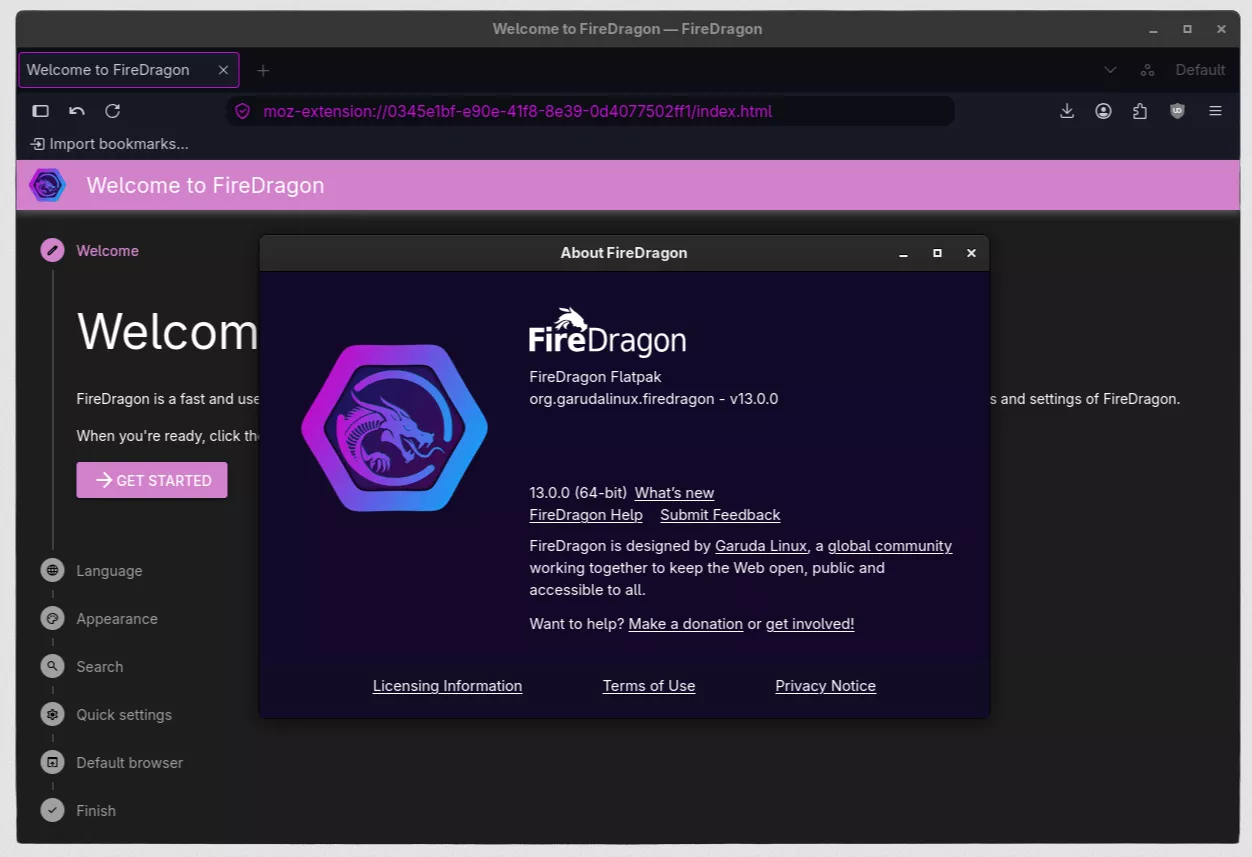
Task: Open the downloads icon in toolbar
Action: [x=1067, y=111]
